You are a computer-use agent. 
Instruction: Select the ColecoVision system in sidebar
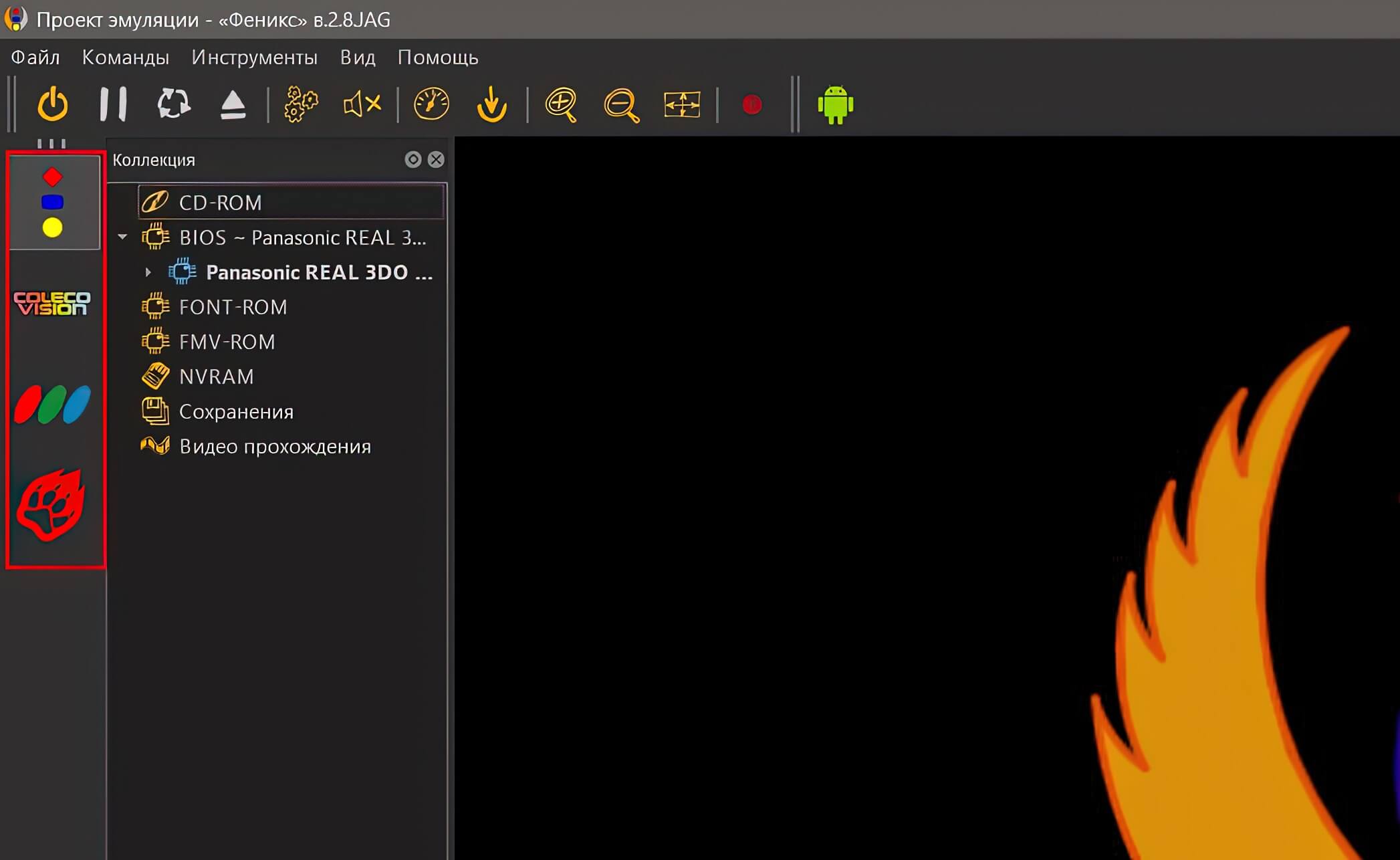[x=52, y=303]
